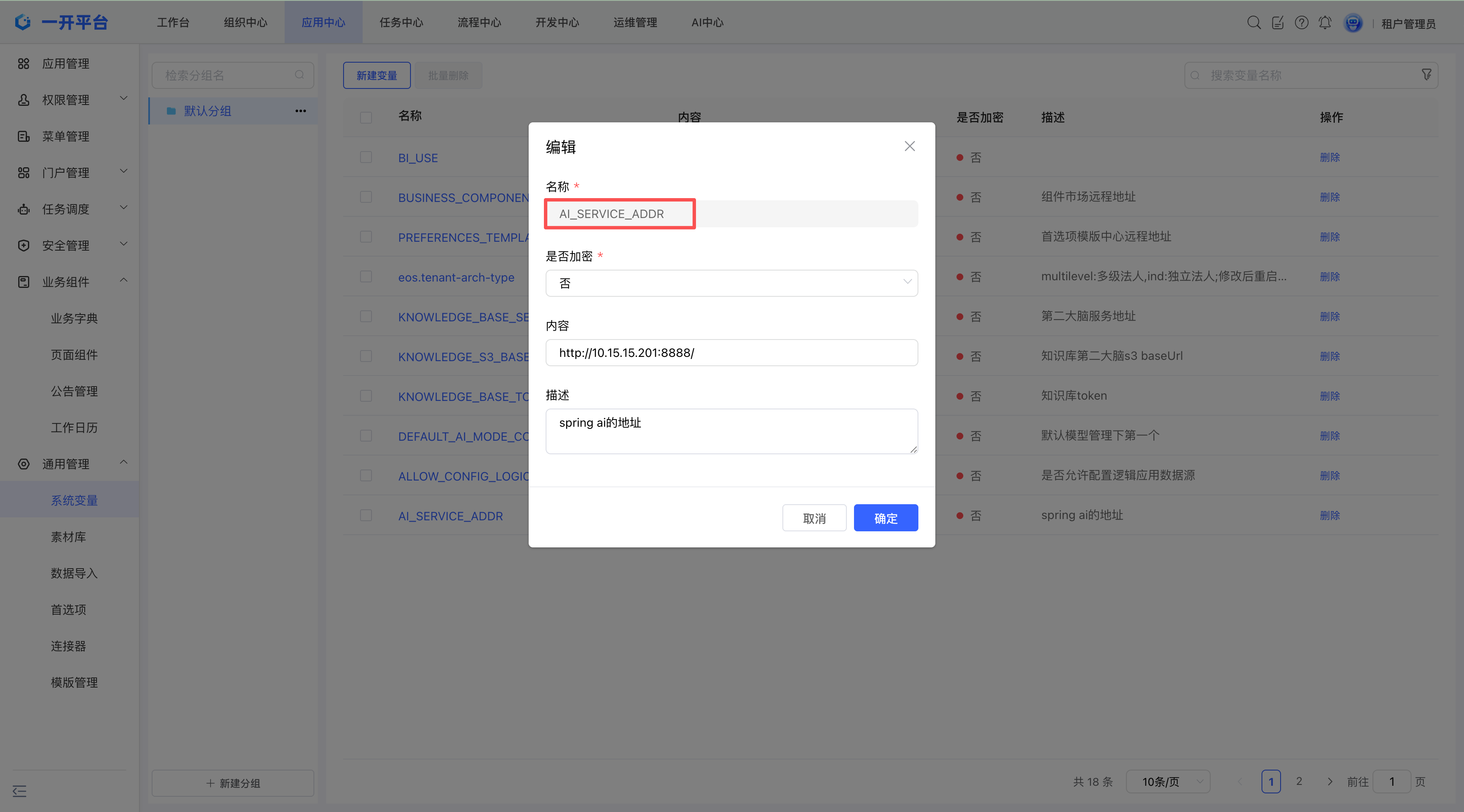Open the edit note icon in header
This screenshot has width=1464, height=812.
[1278, 23]
